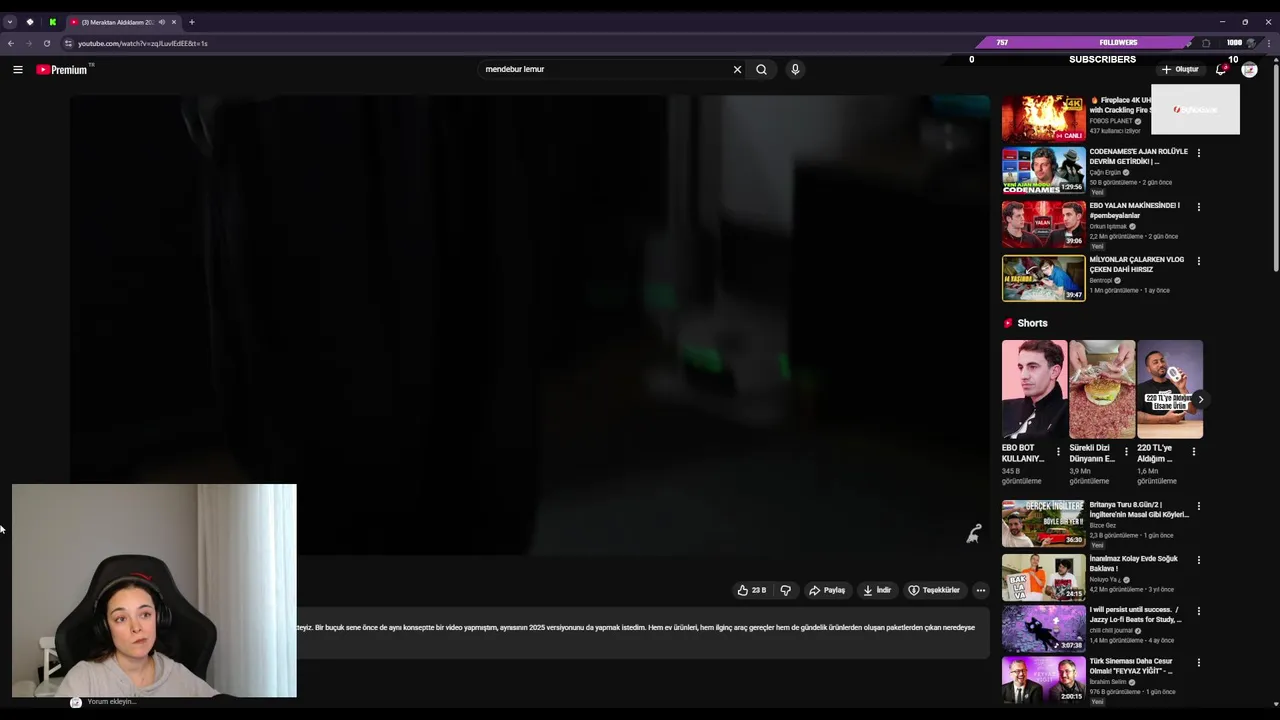This screenshot has width=1280, height=720.
Task: Open options for 220 TL'ye short
Action: [1193, 452]
